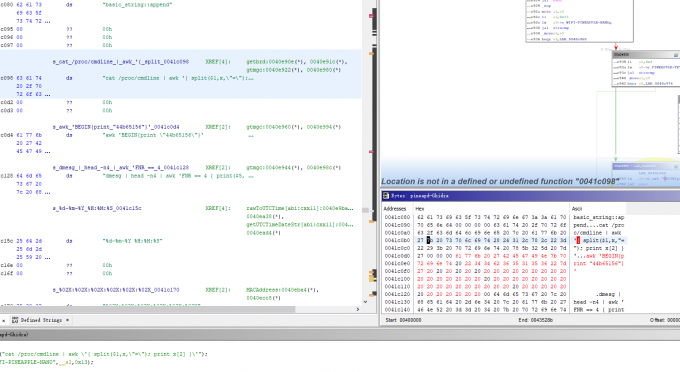Select label s_%02X:%02X... _0041c170 in listing
The width and height of the screenshot is (680, 372).
tap(116, 290)
